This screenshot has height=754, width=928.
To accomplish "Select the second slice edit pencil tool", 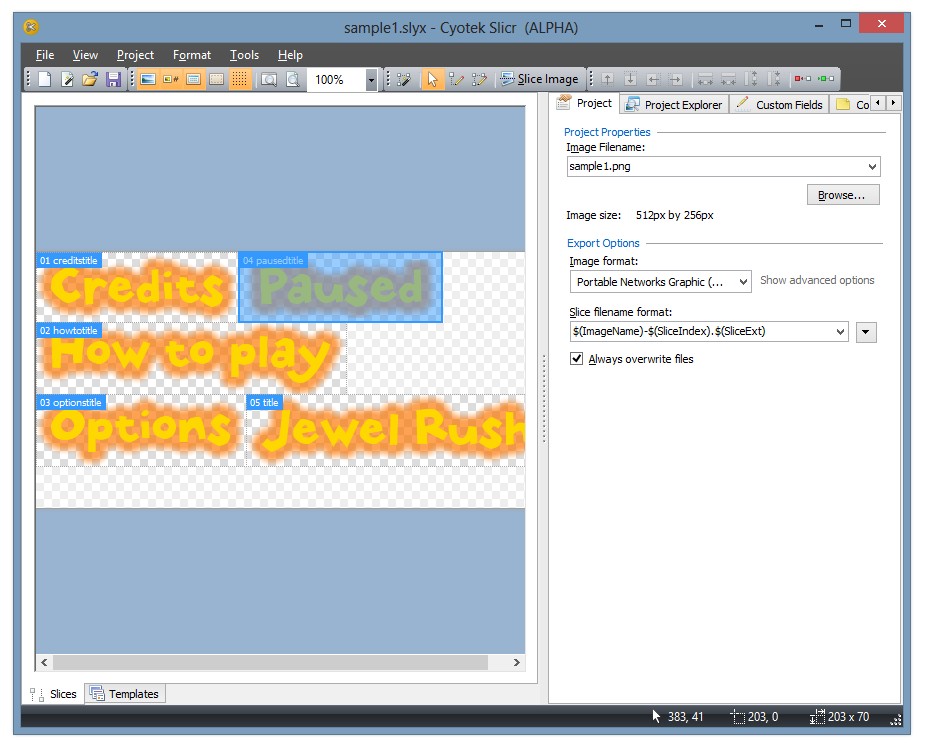I will click(x=479, y=79).
